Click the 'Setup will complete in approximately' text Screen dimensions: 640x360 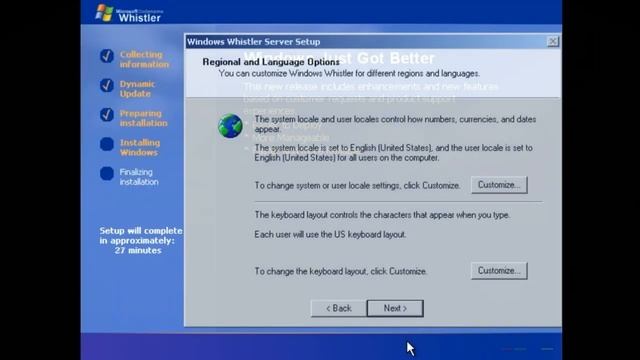click(141, 236)
